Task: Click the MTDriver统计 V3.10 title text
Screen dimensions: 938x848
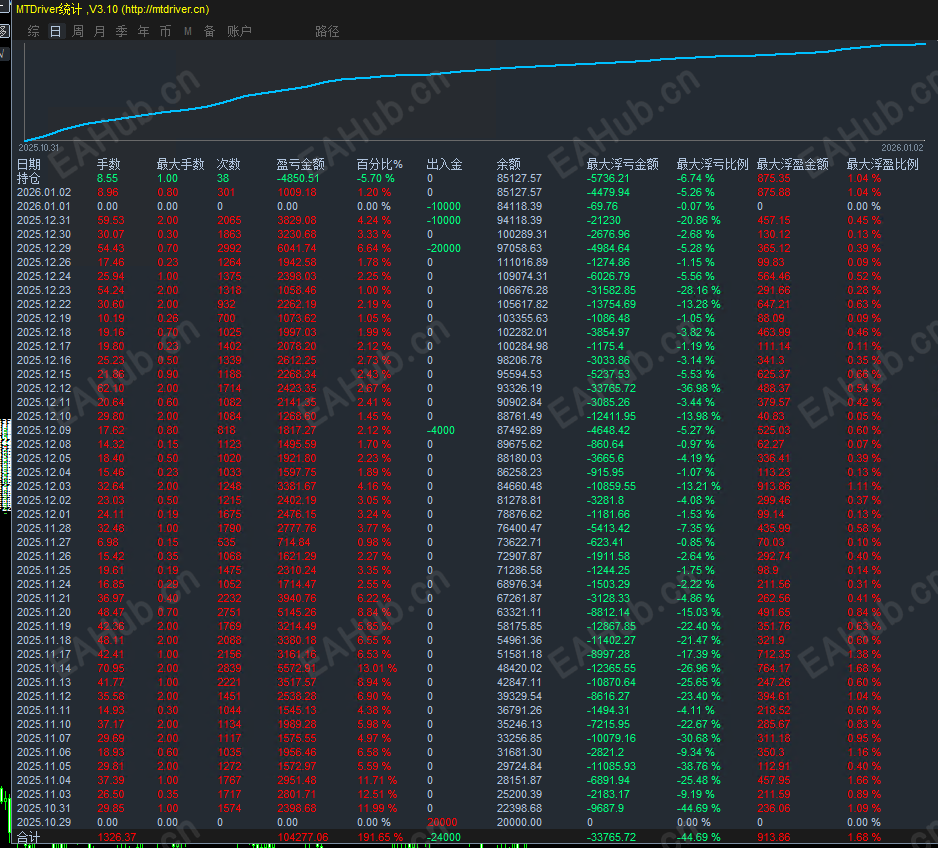Action: point(112,9)
